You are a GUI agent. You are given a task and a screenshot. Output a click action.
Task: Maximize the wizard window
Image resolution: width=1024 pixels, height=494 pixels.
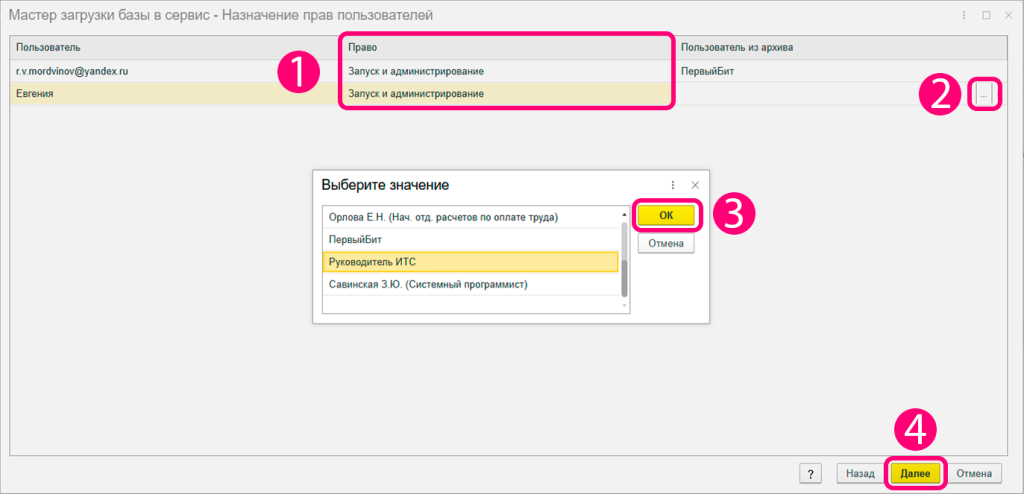click(986, 14)
